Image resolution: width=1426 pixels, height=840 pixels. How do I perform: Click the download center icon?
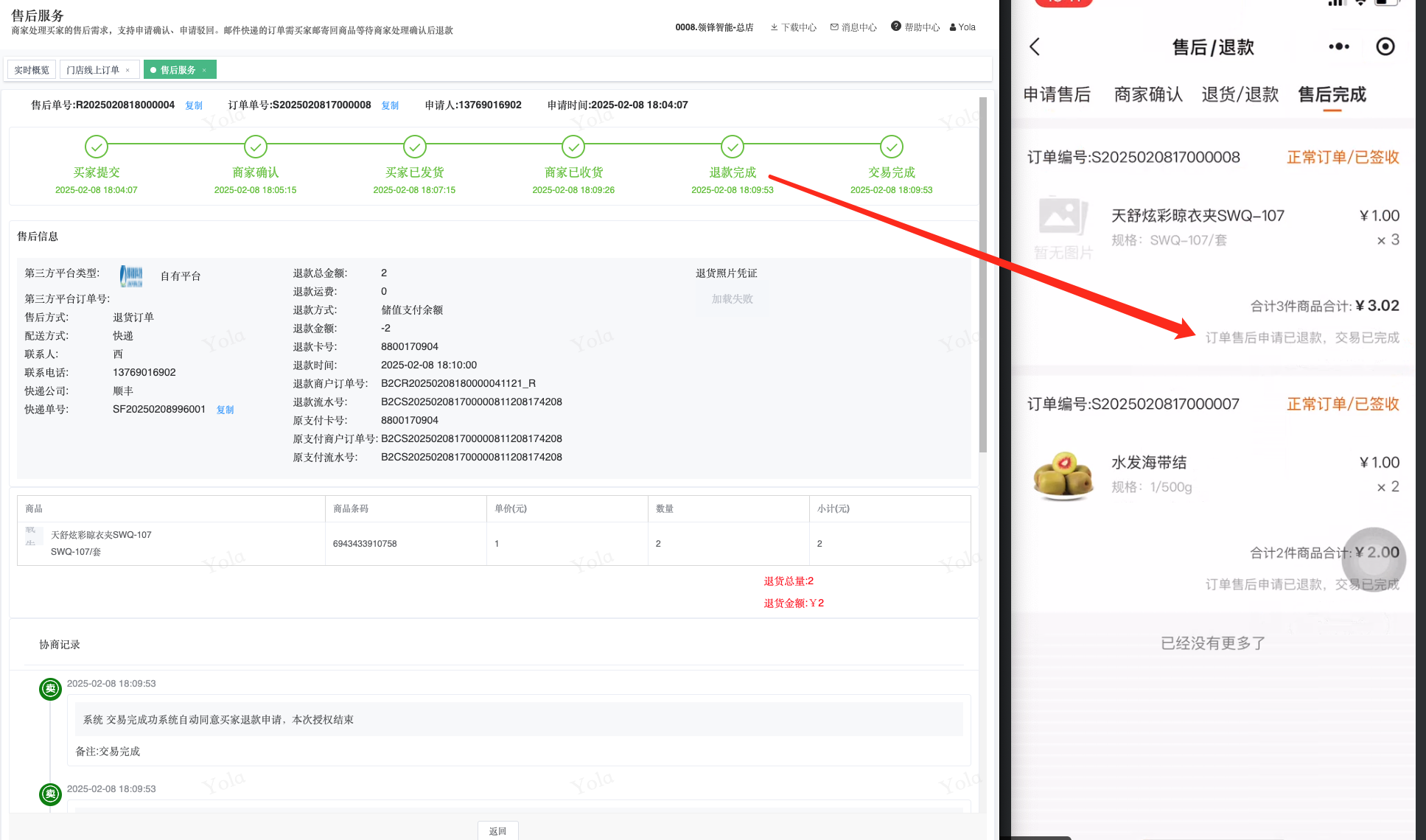[774, 27]
